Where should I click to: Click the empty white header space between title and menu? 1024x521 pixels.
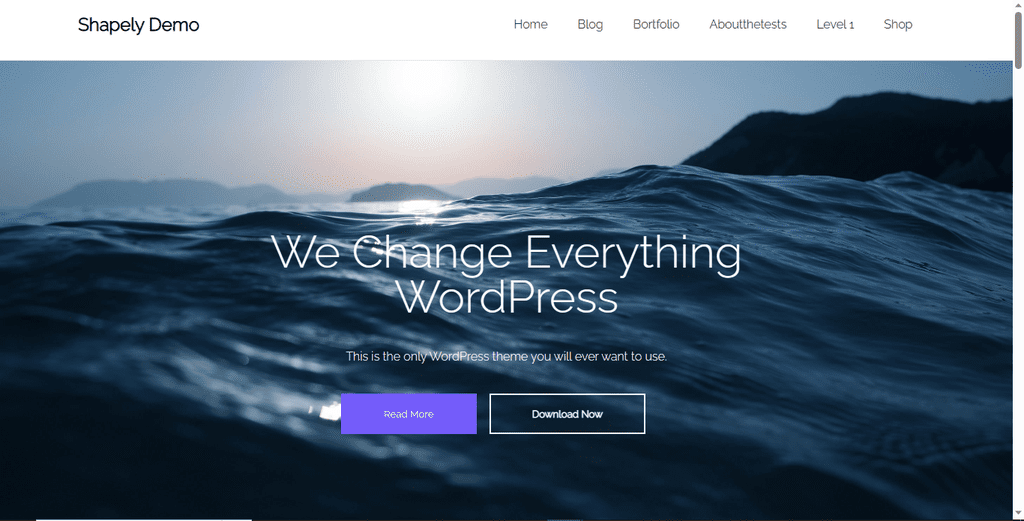[x=356, y=25]
